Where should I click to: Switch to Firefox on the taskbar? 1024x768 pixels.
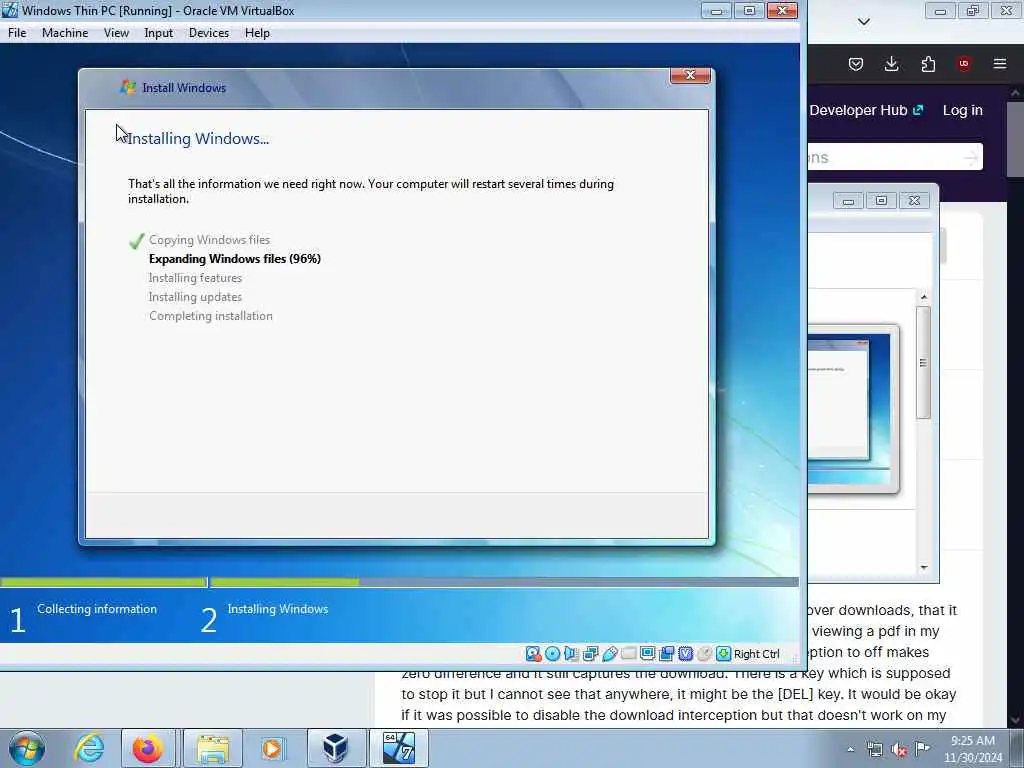pos(148,748)
